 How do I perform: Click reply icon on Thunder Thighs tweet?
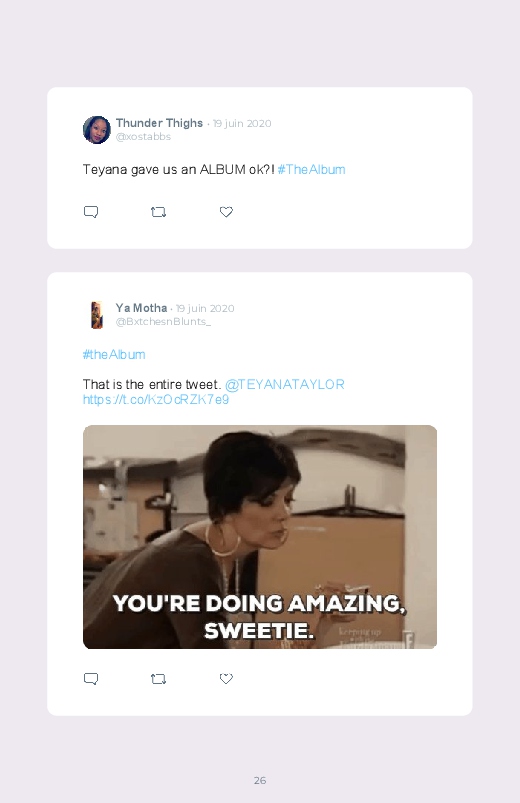tap(91, 212)
